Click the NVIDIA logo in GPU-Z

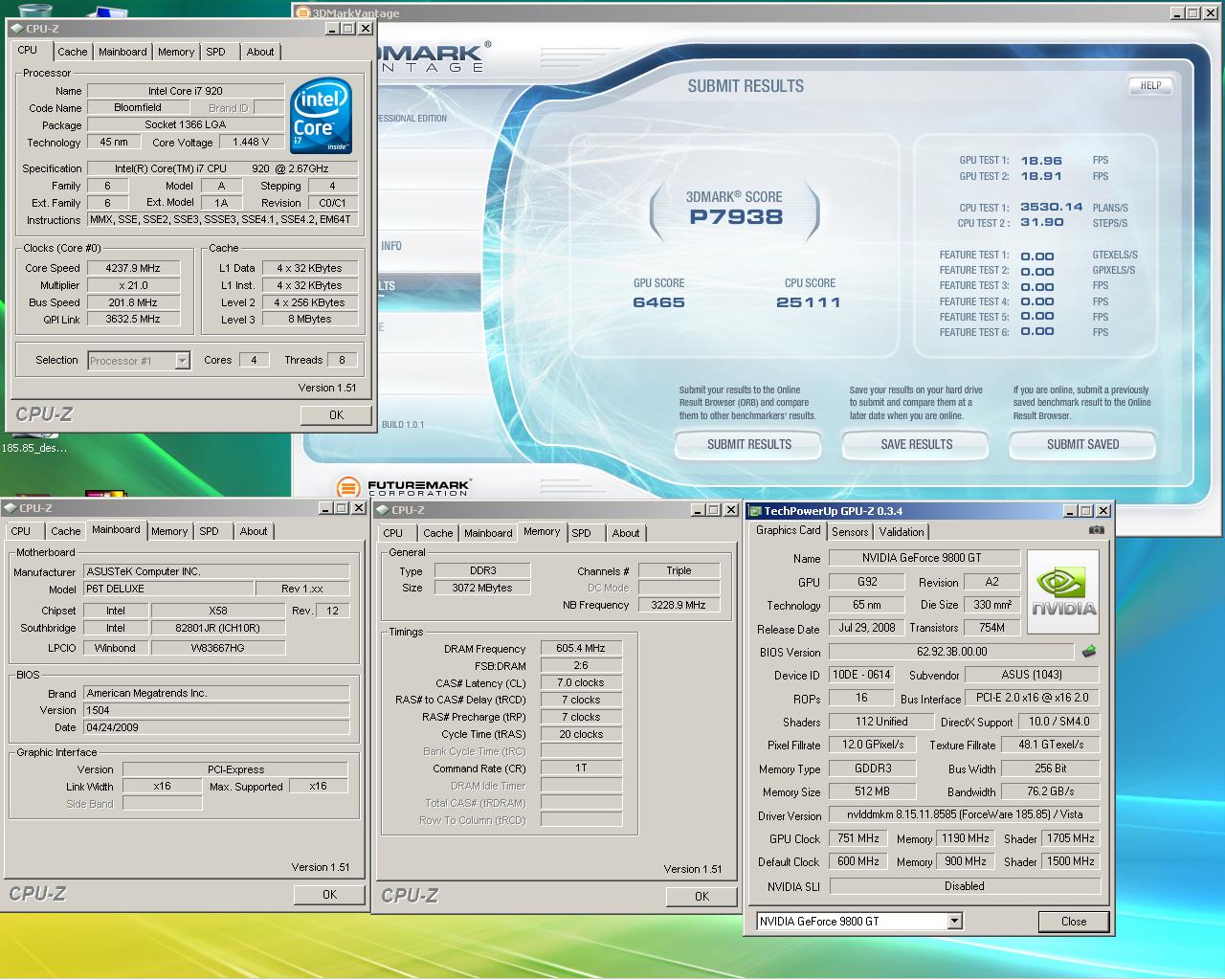click(x=1063, y=590)
